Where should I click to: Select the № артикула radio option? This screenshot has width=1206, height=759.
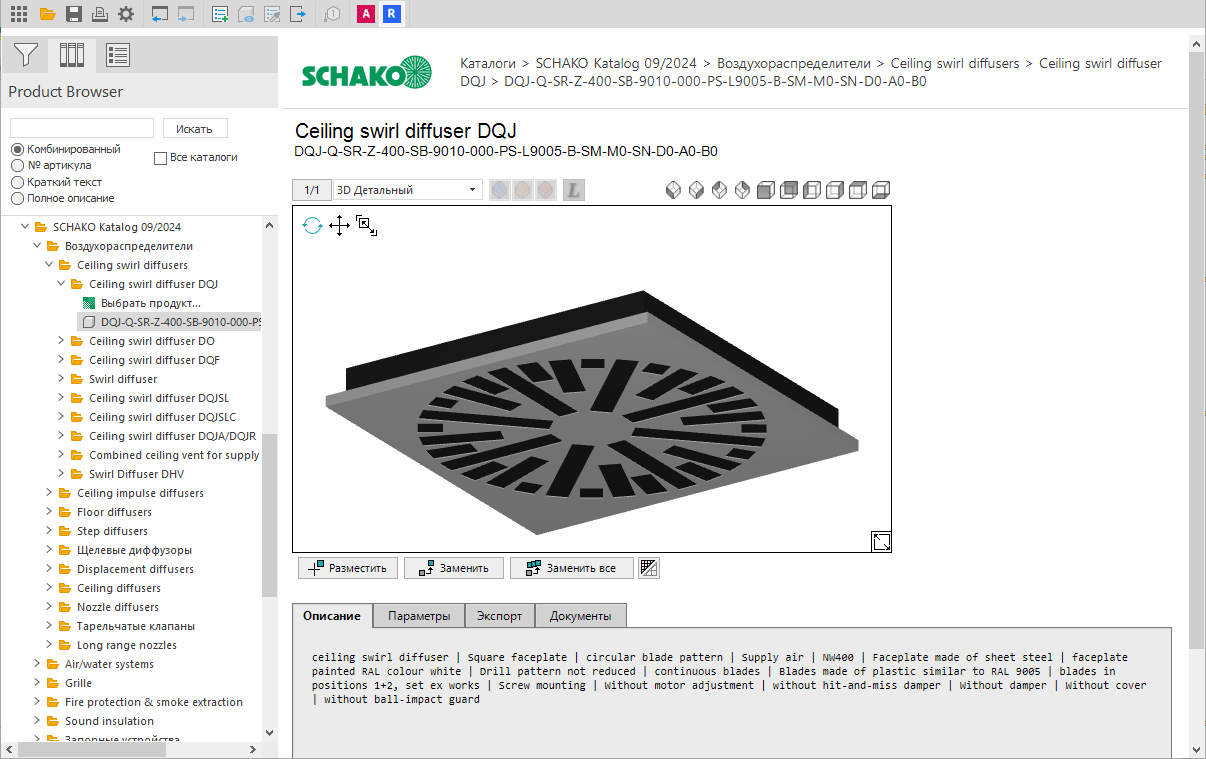click(17, 166)
